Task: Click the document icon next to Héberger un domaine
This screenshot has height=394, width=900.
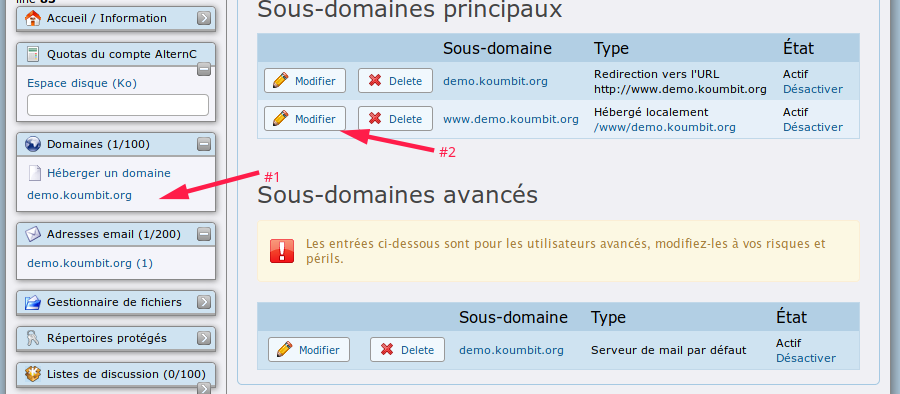Action: point(35,173)
